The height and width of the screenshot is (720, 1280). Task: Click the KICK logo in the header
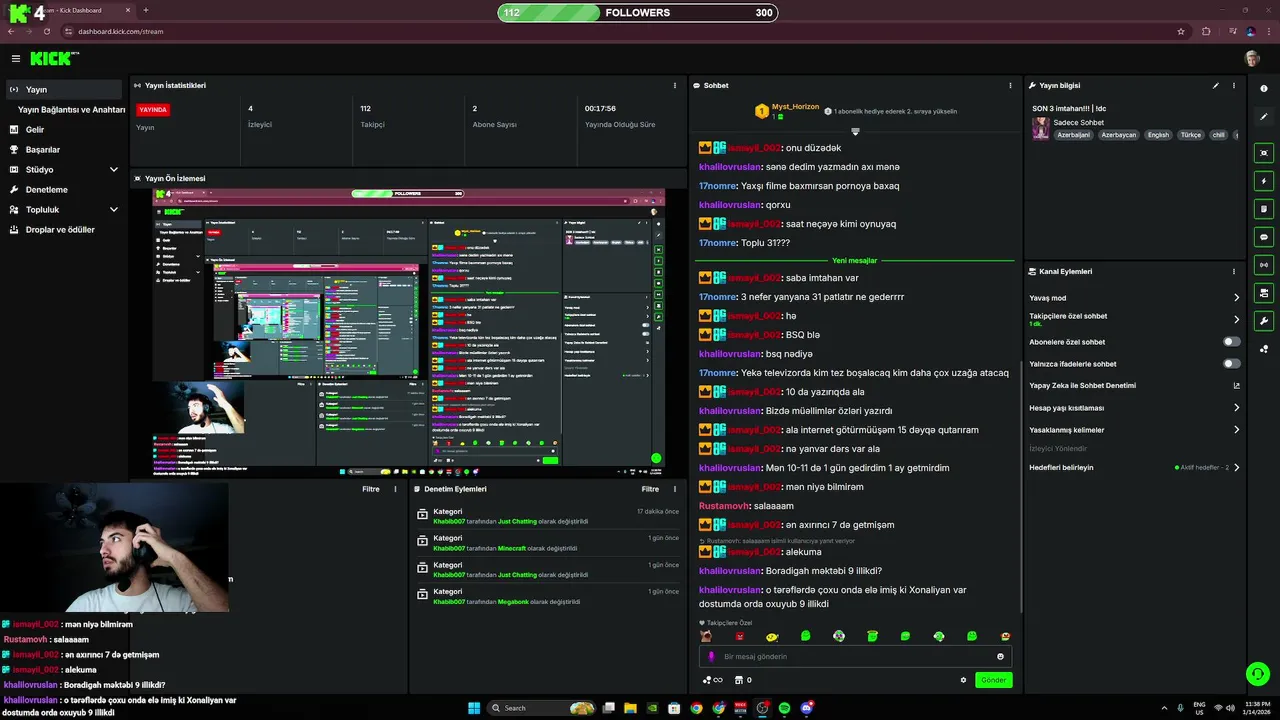click(54, 59)
